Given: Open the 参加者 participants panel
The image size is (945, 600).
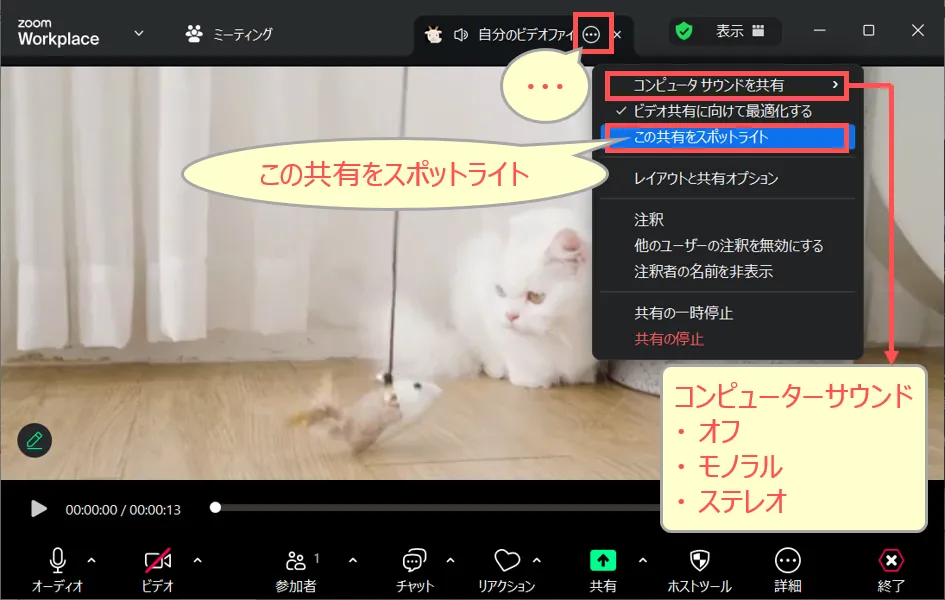Looking at the screenshot, I should [296, 561].
